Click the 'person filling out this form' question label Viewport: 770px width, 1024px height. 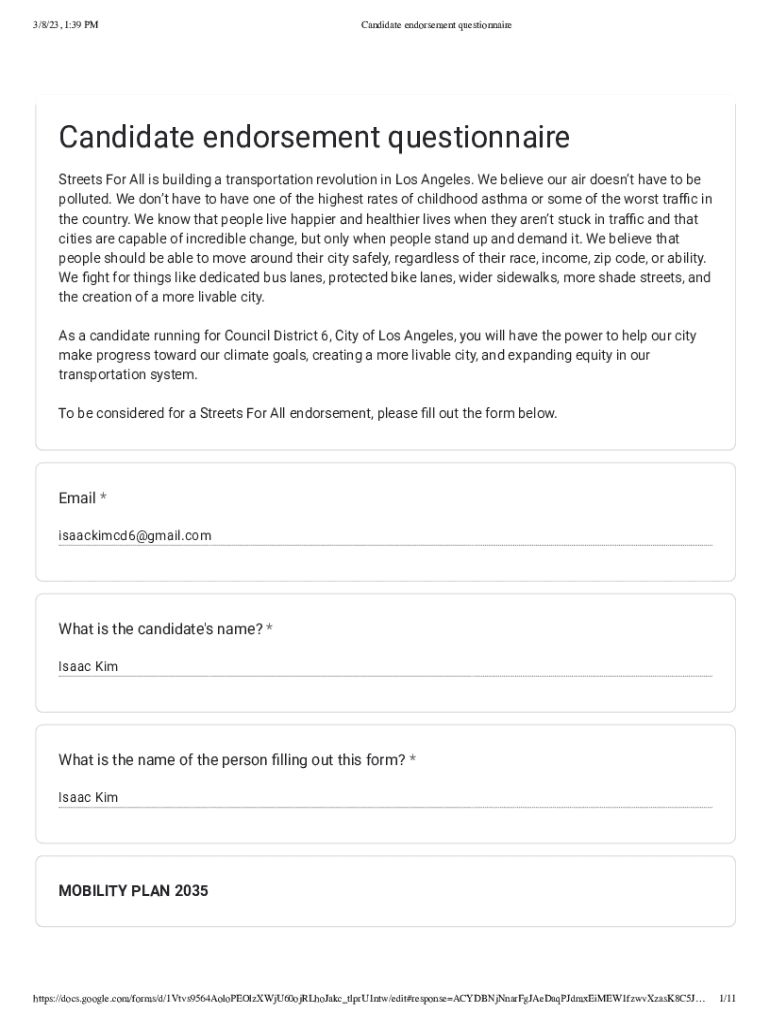coord(231,760)
